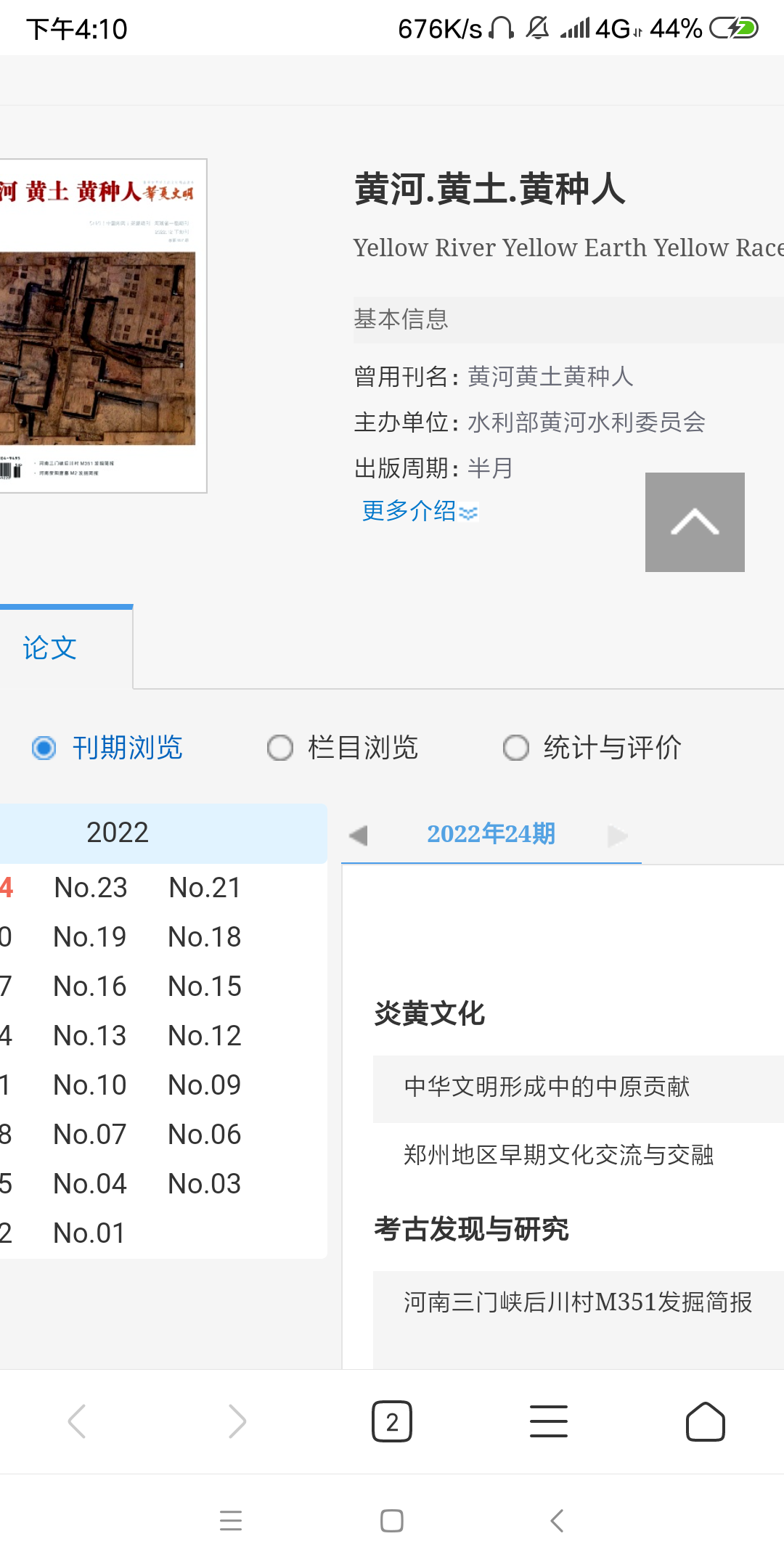Go to browser home page icon
The height and width of the screenshot is (1568, 784).
tap(705, 1421)
